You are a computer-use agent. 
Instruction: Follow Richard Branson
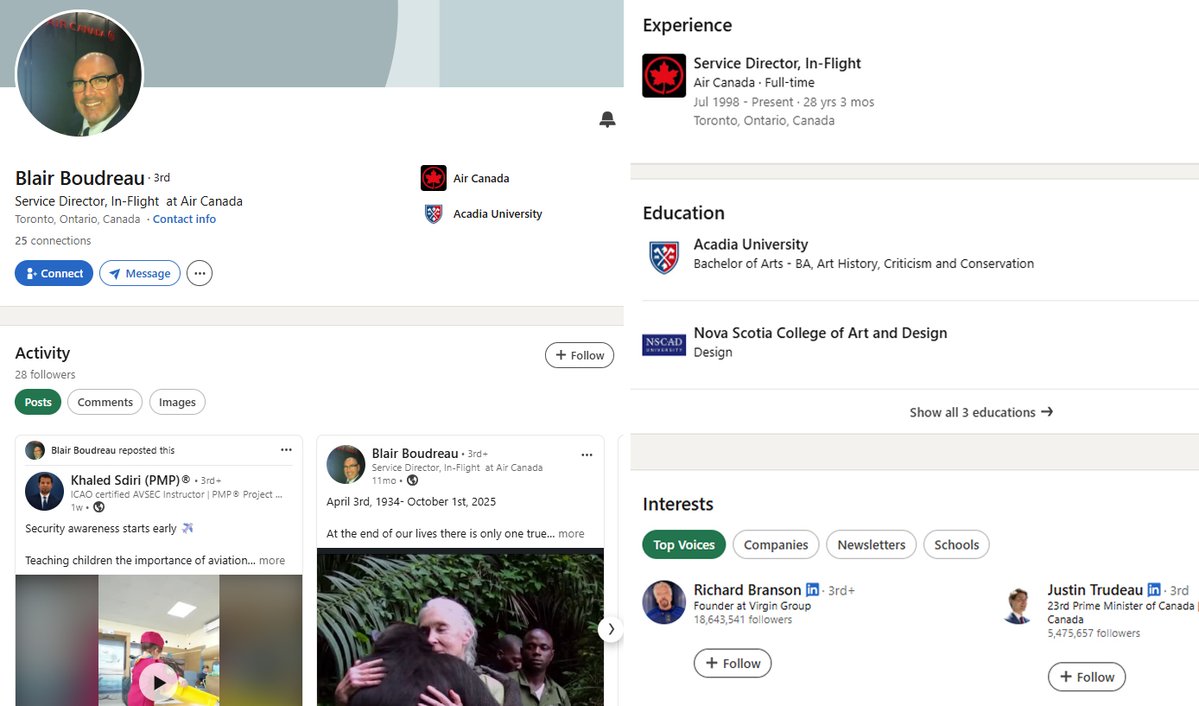(x=733, y=663)
